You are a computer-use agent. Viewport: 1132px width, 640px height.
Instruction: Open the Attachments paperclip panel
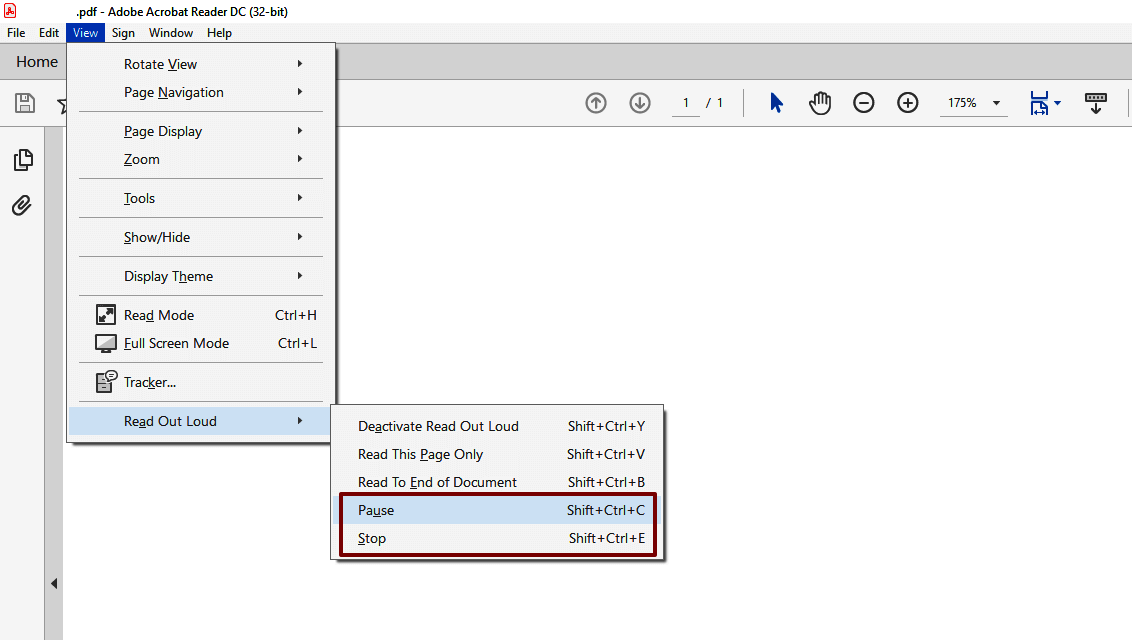point(23,205)
